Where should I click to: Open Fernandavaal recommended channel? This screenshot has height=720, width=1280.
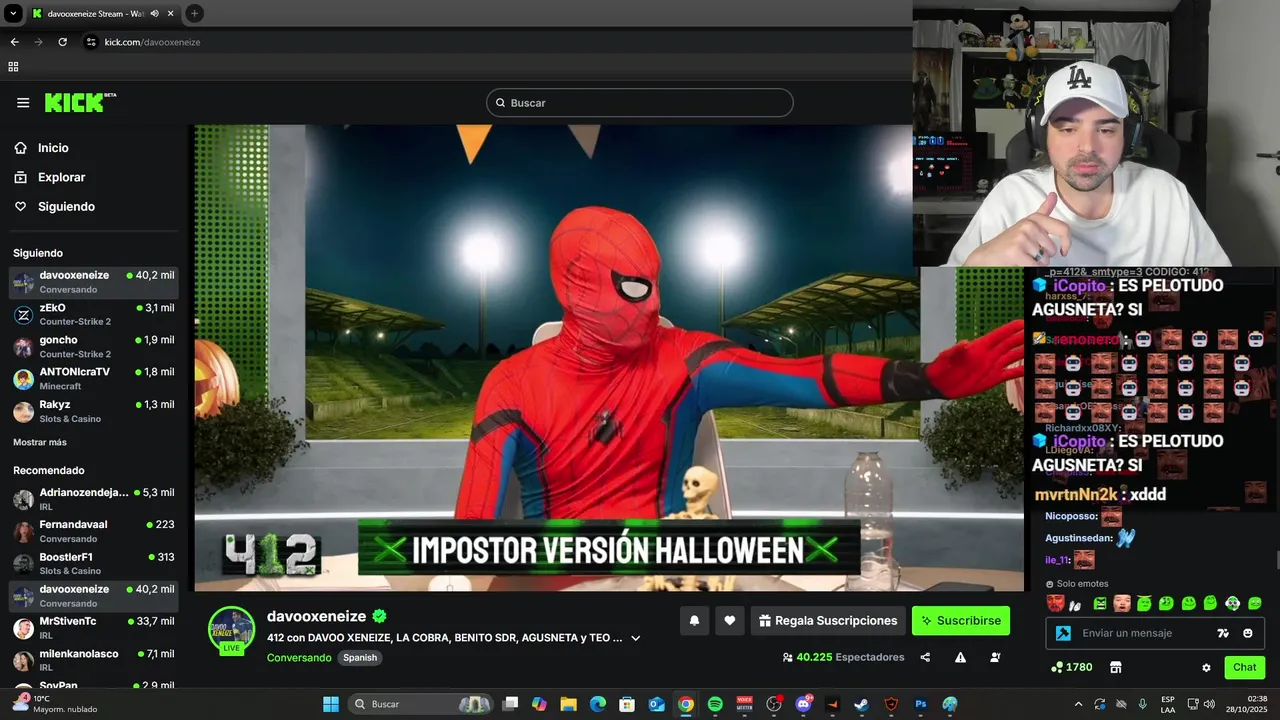point(94,531)
